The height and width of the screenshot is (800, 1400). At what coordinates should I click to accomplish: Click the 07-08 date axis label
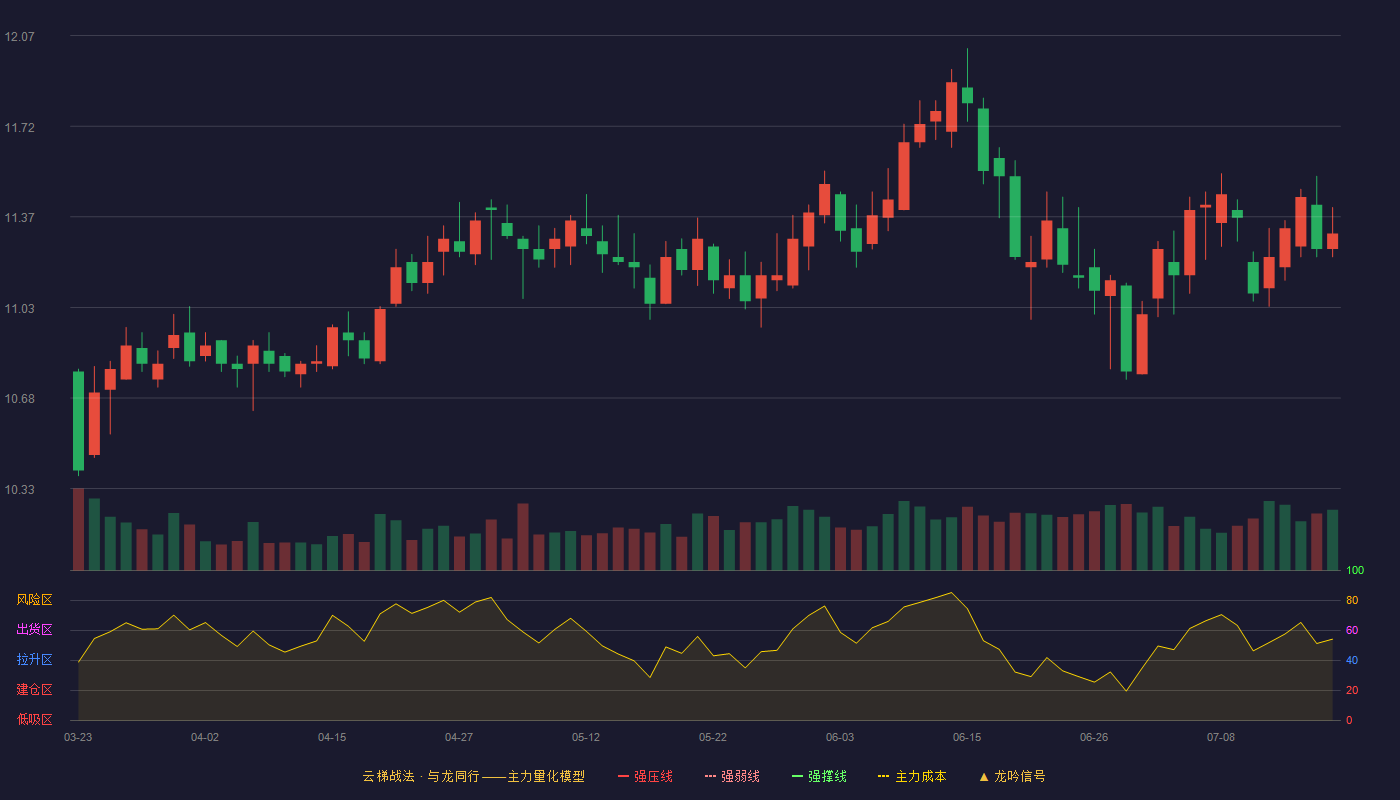pyautogui.click(x=1221, y=737)
